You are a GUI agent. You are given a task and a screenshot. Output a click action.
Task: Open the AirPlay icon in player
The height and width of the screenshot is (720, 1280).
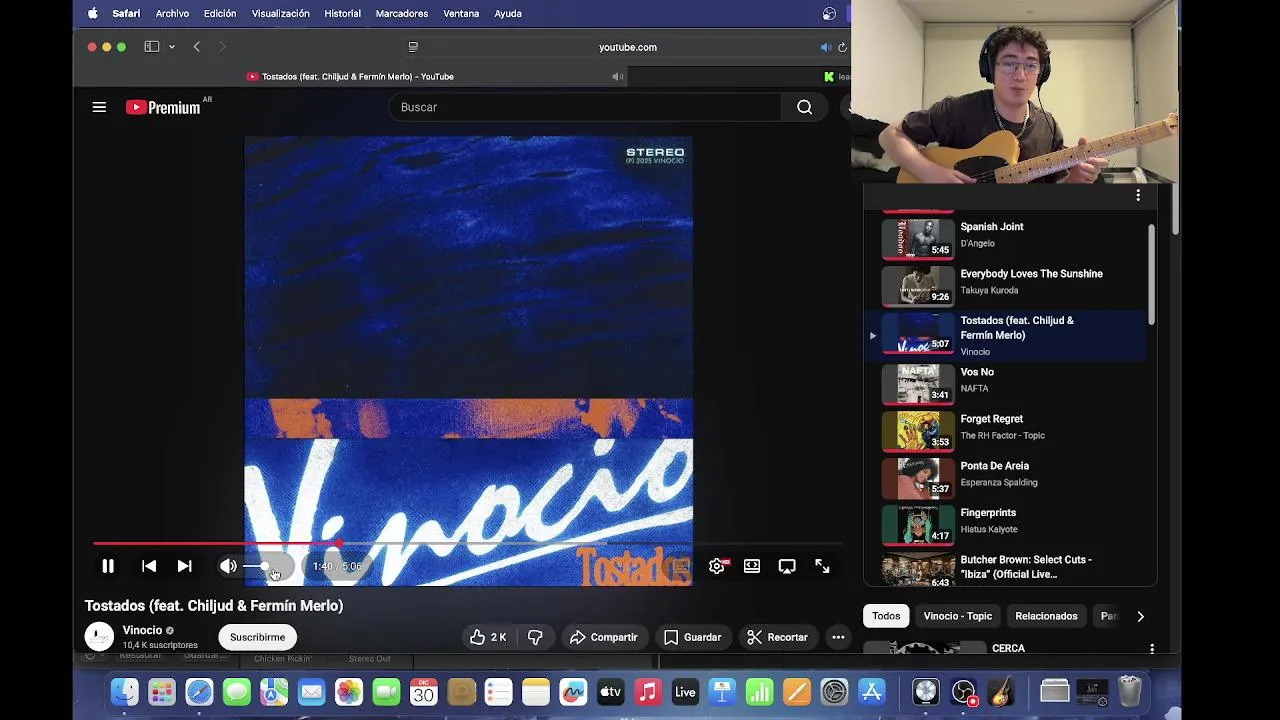pyautogui.click(x=787, y=566)
